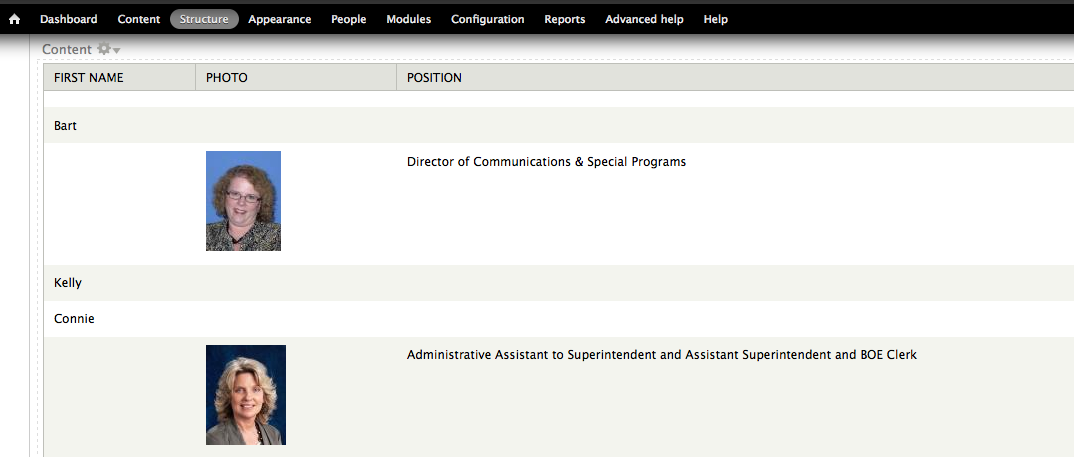
Task: Open the Content gear contextual menu
Action: (103, 49)
